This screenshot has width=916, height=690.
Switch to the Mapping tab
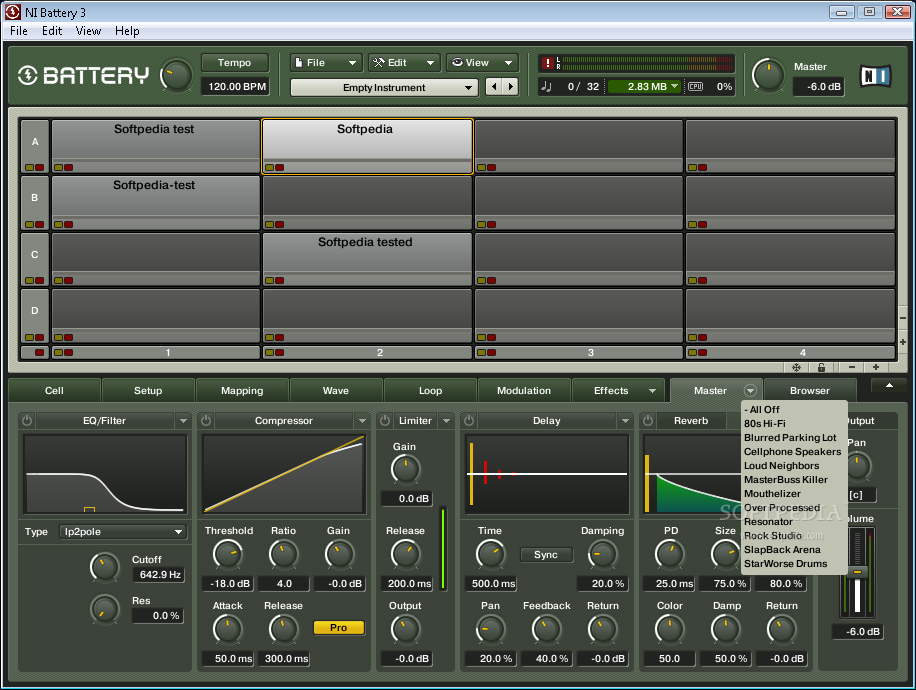click(x=242, y=390)
